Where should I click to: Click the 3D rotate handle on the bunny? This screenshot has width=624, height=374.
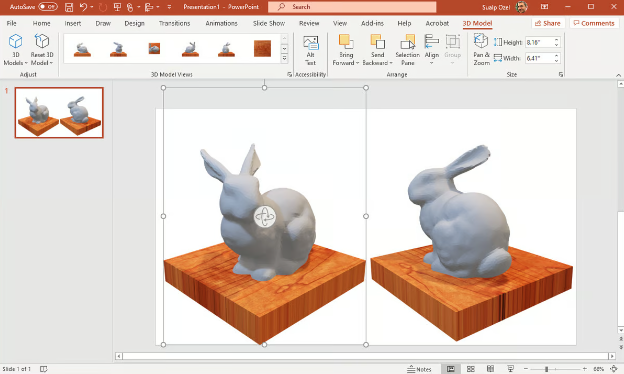[264, 217]
